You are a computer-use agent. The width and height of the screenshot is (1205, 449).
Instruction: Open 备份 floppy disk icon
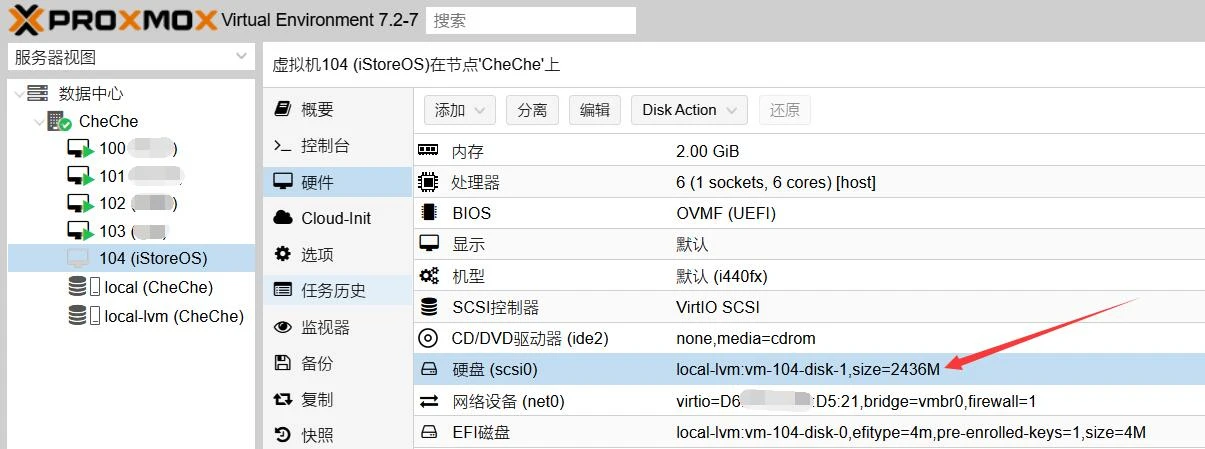click(x=283, y=363)
